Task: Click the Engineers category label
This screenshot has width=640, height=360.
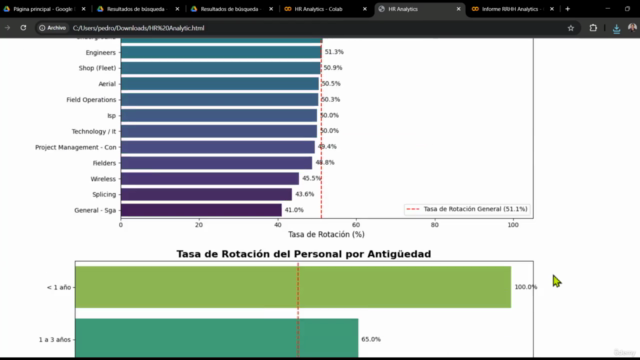Action: tap(101, 53)
